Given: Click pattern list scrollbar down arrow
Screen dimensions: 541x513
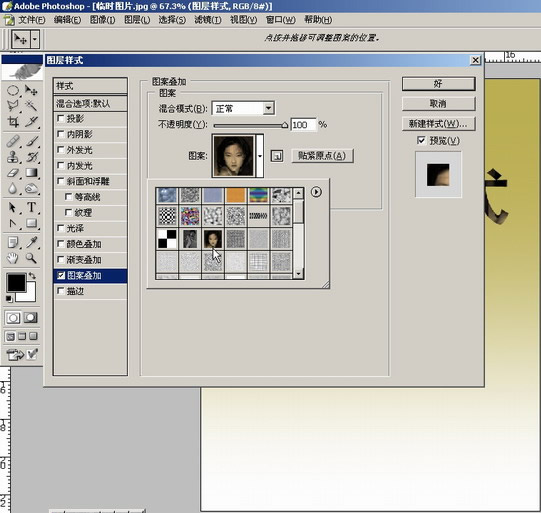Looking at the screenshot, I should (x=298, y=274).
